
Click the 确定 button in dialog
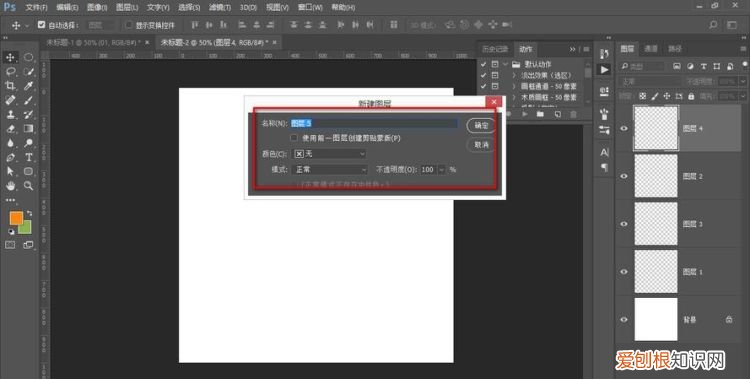pos(481,125)
